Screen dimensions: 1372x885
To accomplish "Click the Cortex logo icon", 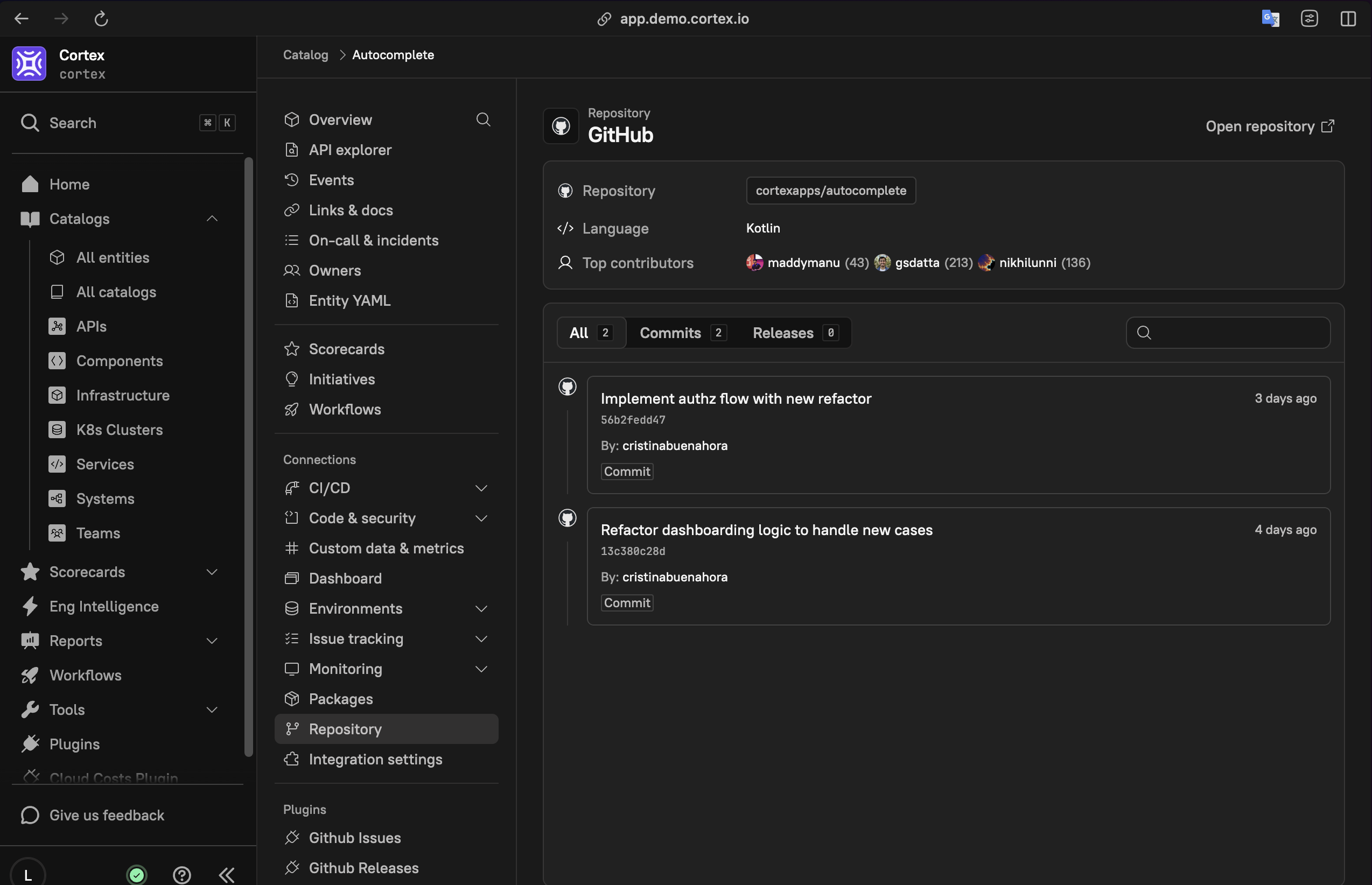I will click(29, 64).
